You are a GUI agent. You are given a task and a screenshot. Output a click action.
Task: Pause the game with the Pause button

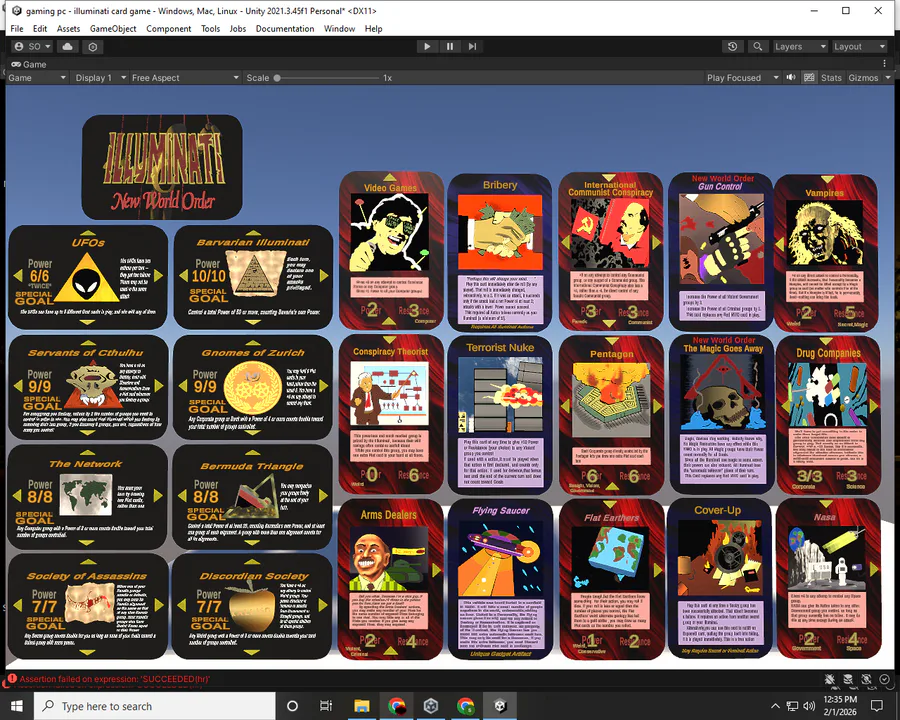(x=449, y=47)
